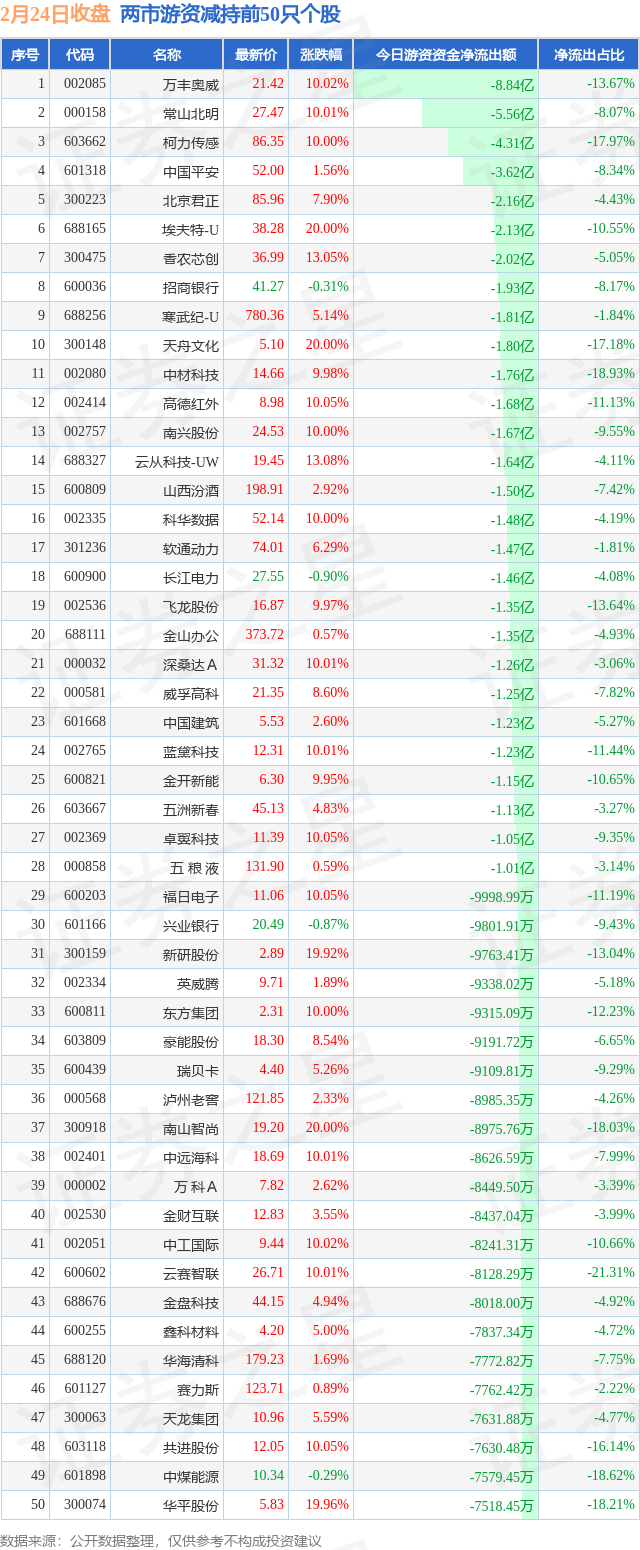The height and width of the screenshot is (1550, 640).
Task: Click stock name 泸州老窖
Action: 191,1099
